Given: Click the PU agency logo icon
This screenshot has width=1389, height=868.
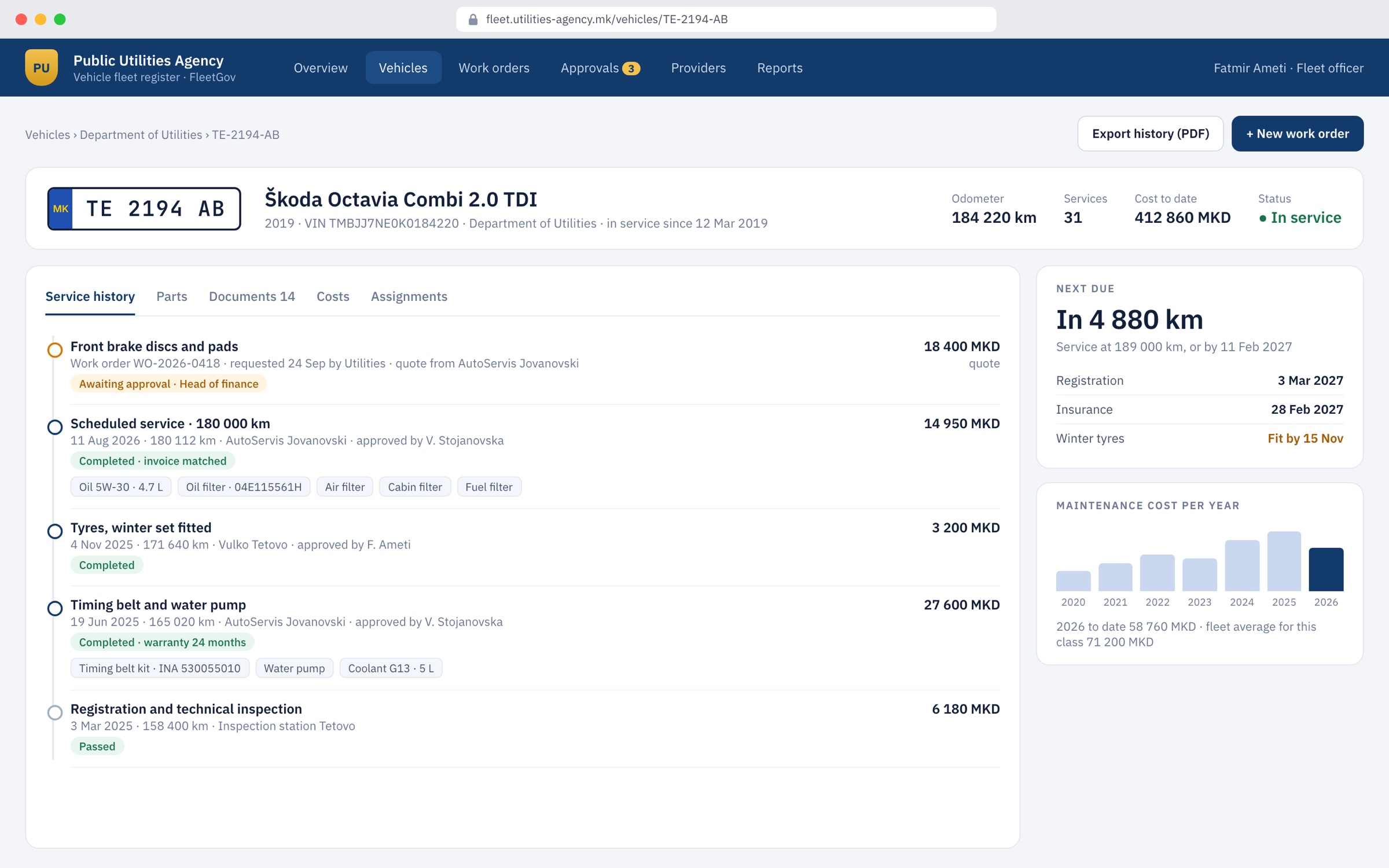Looking at the screenshot, I should [x=41, y=68].
